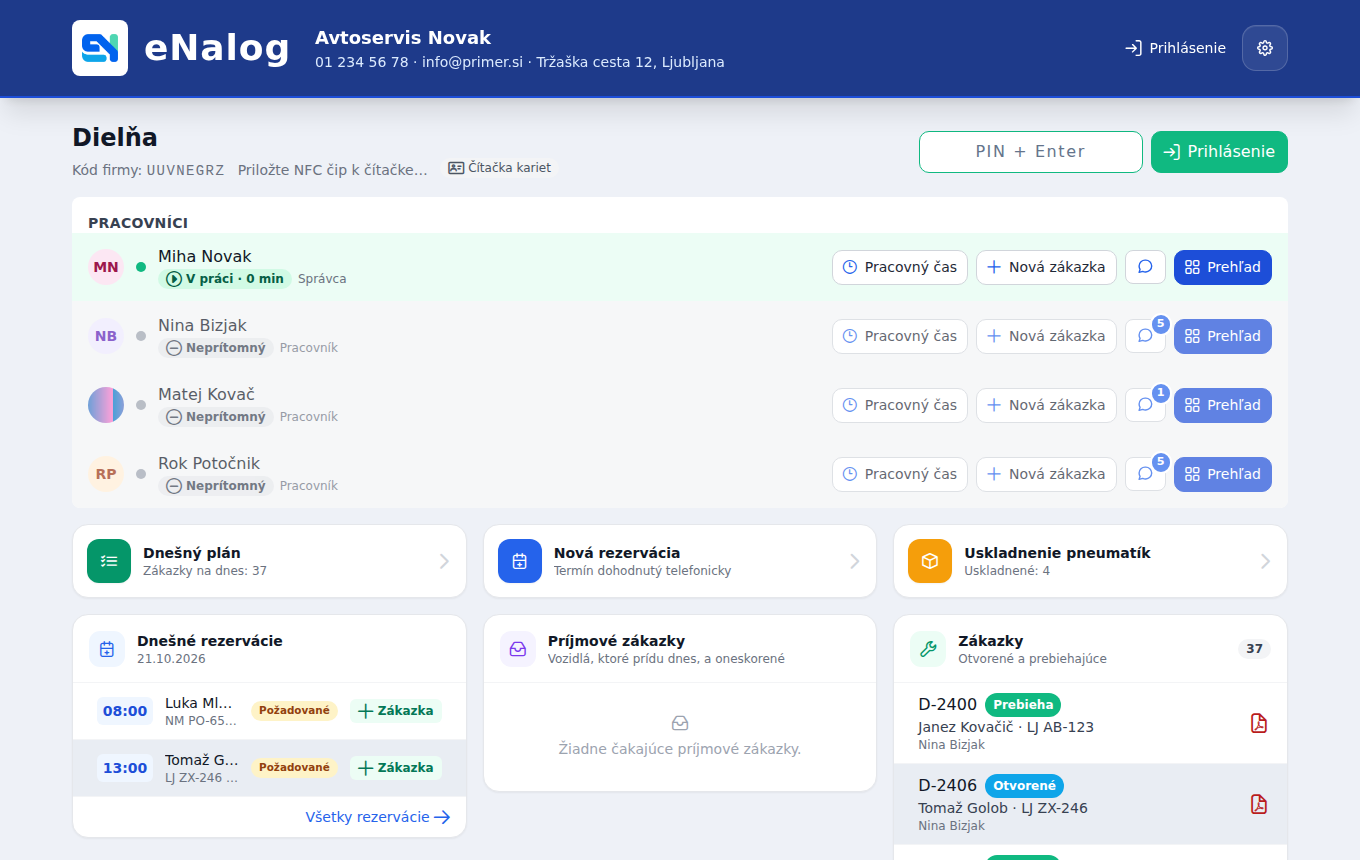The width and height of the screenshot is (1360, 860).
Task: Click the Čítačka kariet badge
Action: click(499, 168)
